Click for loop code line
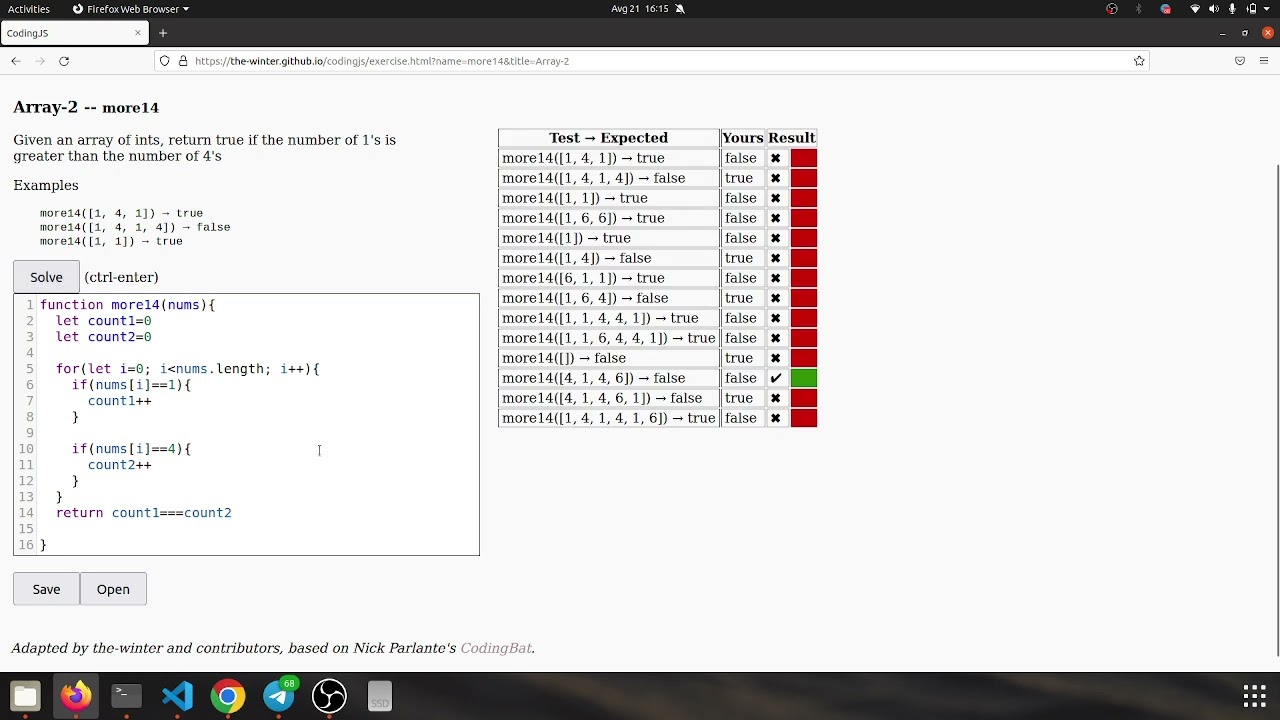This screenshot has height=720, width=1280. pyautogui.click(x=188, y=369)
